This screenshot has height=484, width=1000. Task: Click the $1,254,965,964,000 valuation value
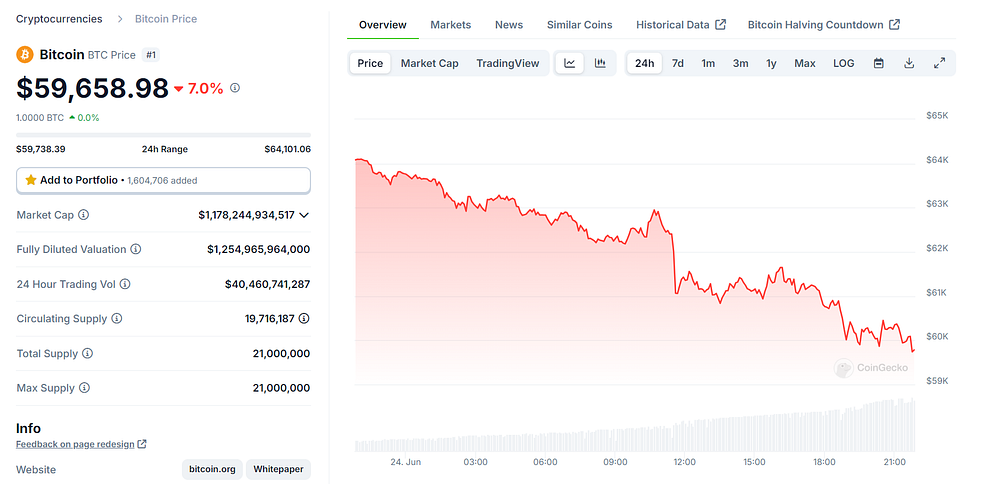pyautogui.click(x=258, y=249)
